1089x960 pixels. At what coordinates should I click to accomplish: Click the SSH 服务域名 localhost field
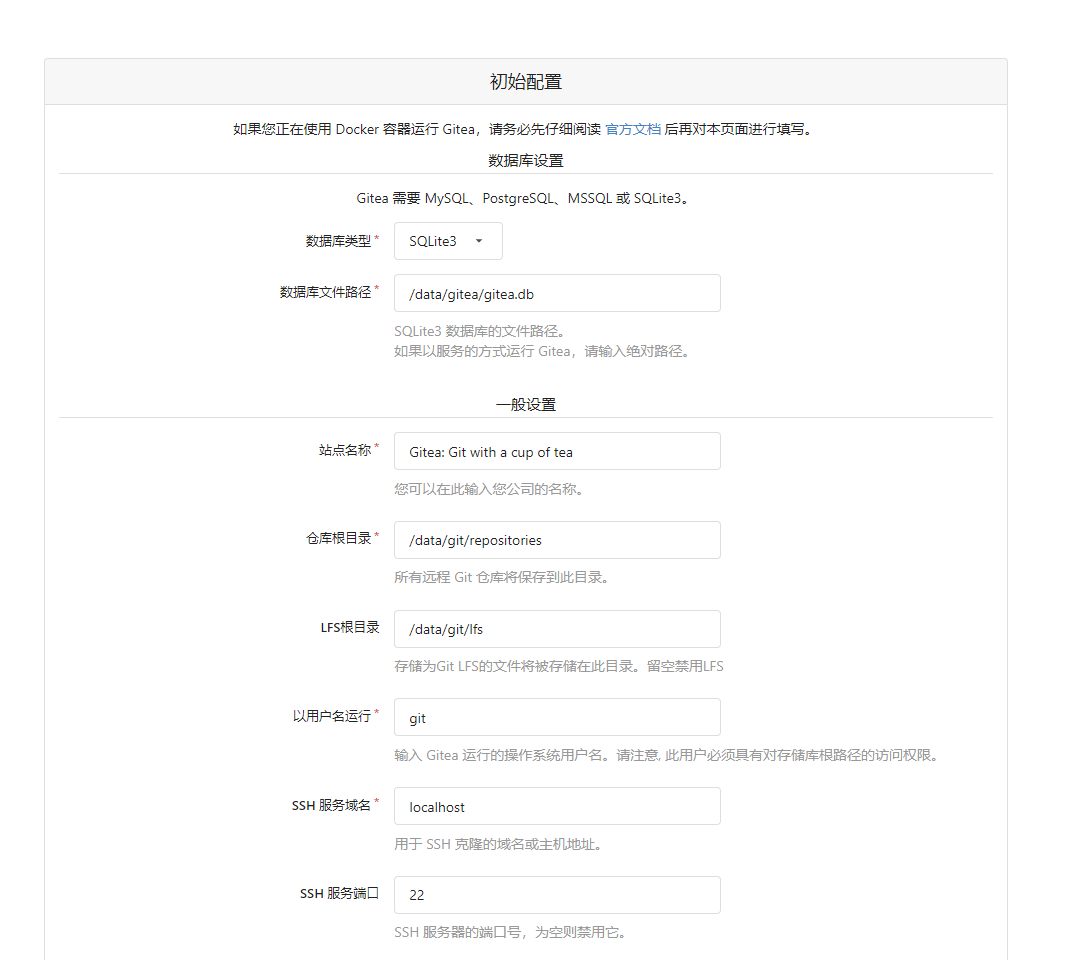click(x=557, y=806)
